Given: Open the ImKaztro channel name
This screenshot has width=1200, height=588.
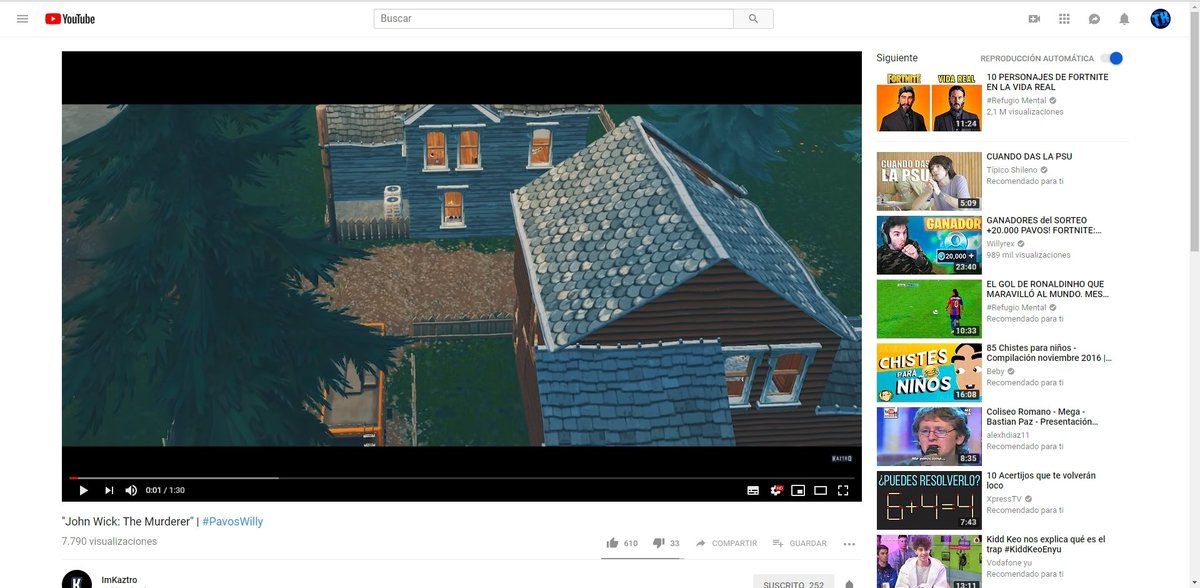Looking at the screenshot, I should [x=119, y=580].
